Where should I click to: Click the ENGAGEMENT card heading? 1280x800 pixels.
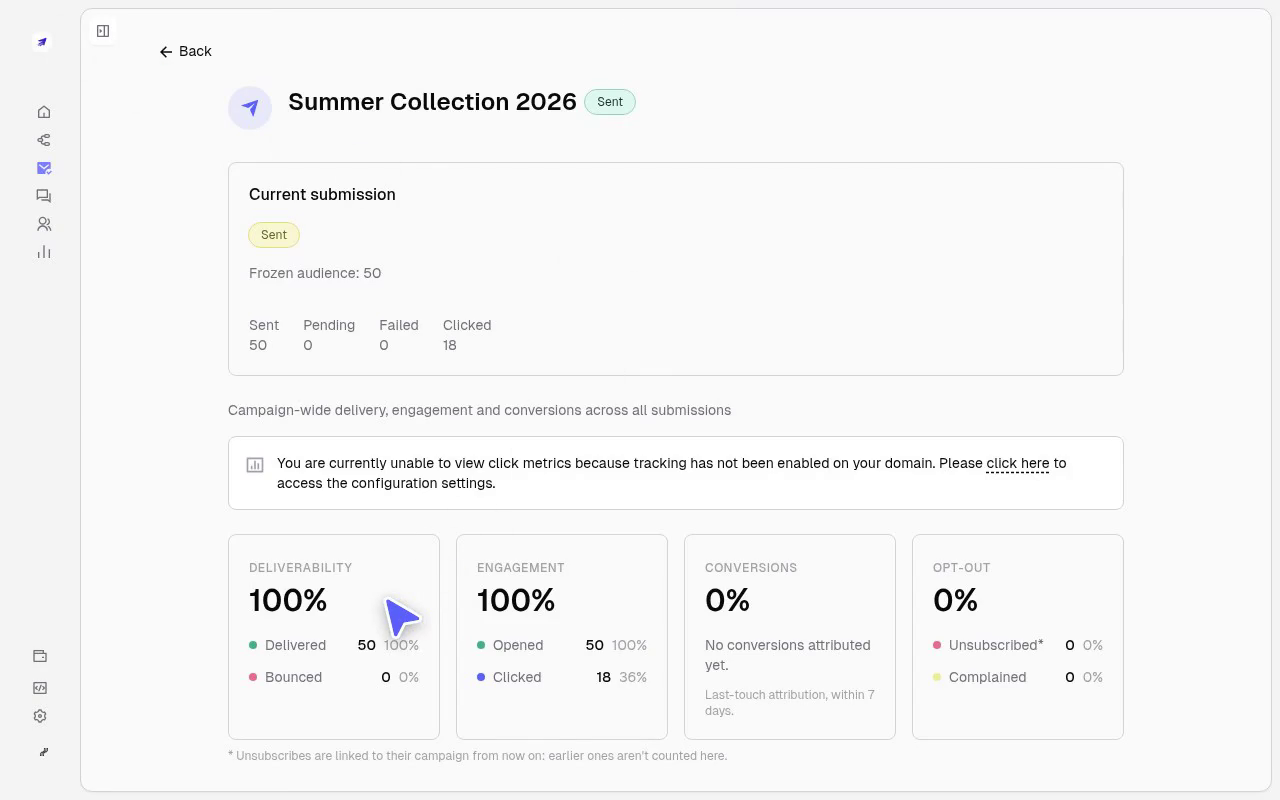pos(521,567)
